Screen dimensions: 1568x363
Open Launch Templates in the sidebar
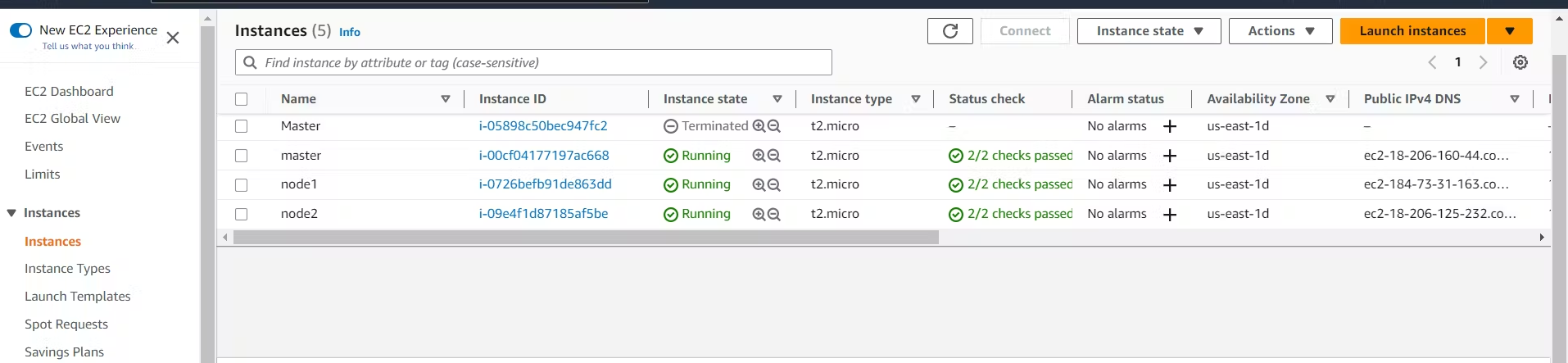pos(78,297)
